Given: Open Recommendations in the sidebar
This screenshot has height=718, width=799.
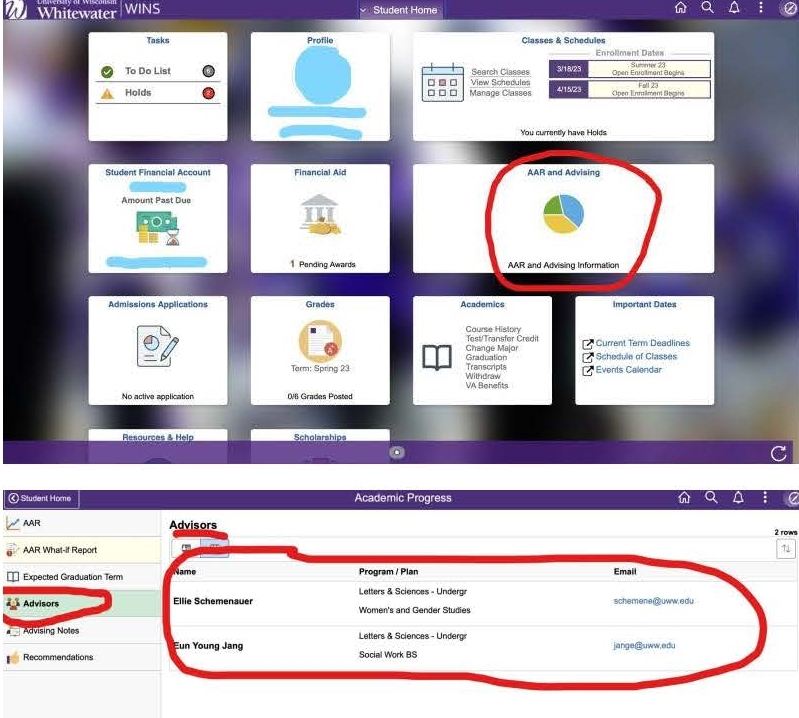Looking at the screenshot, I should pos(82,657).
